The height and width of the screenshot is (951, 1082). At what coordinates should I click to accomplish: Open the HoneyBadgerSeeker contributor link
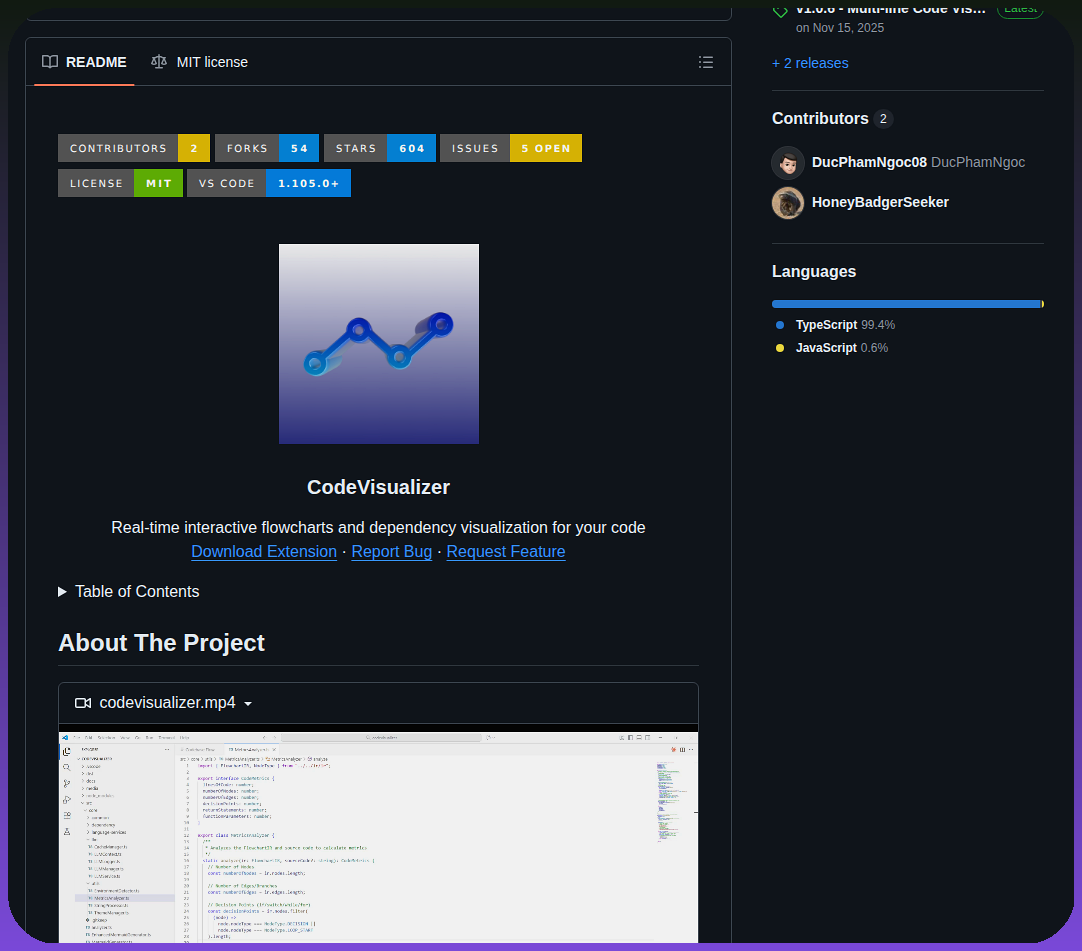coord(880,202)
